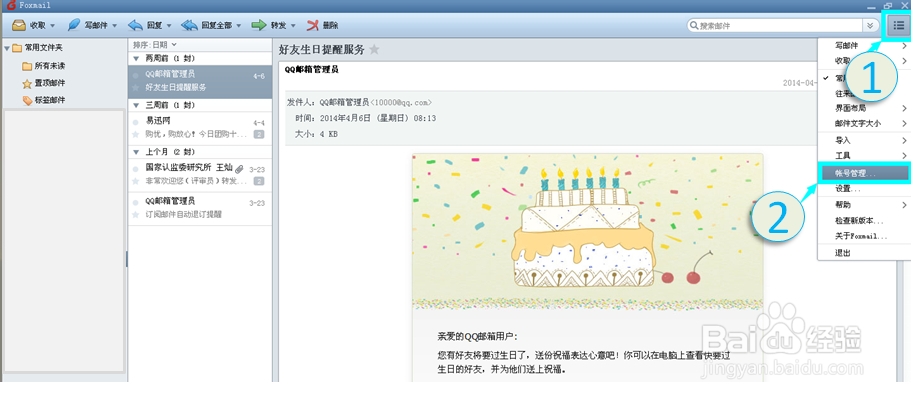Click the 置顶邮件 star icon
914x399 pixels.
click(27, 83)
